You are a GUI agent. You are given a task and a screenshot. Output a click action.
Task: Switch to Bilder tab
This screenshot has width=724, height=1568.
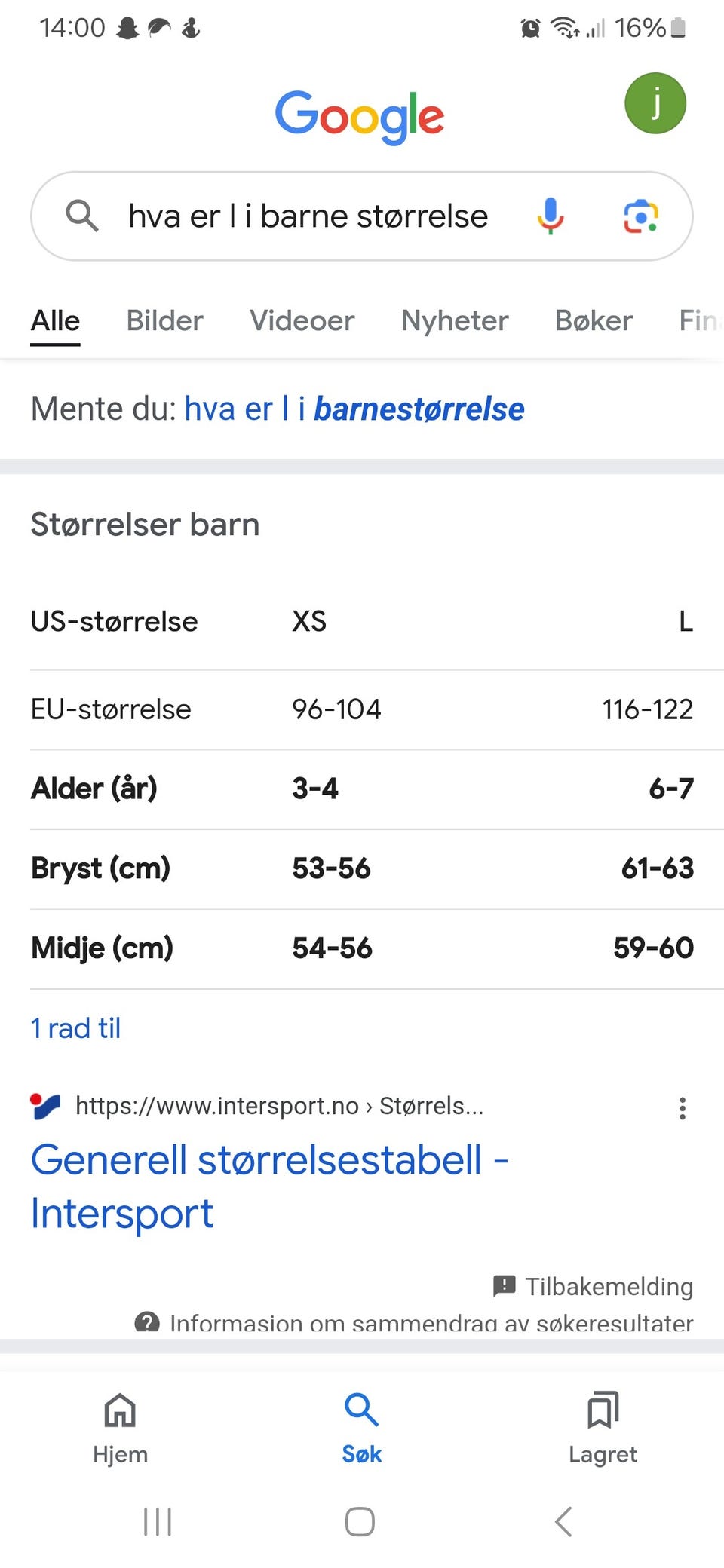pos(164,321)
